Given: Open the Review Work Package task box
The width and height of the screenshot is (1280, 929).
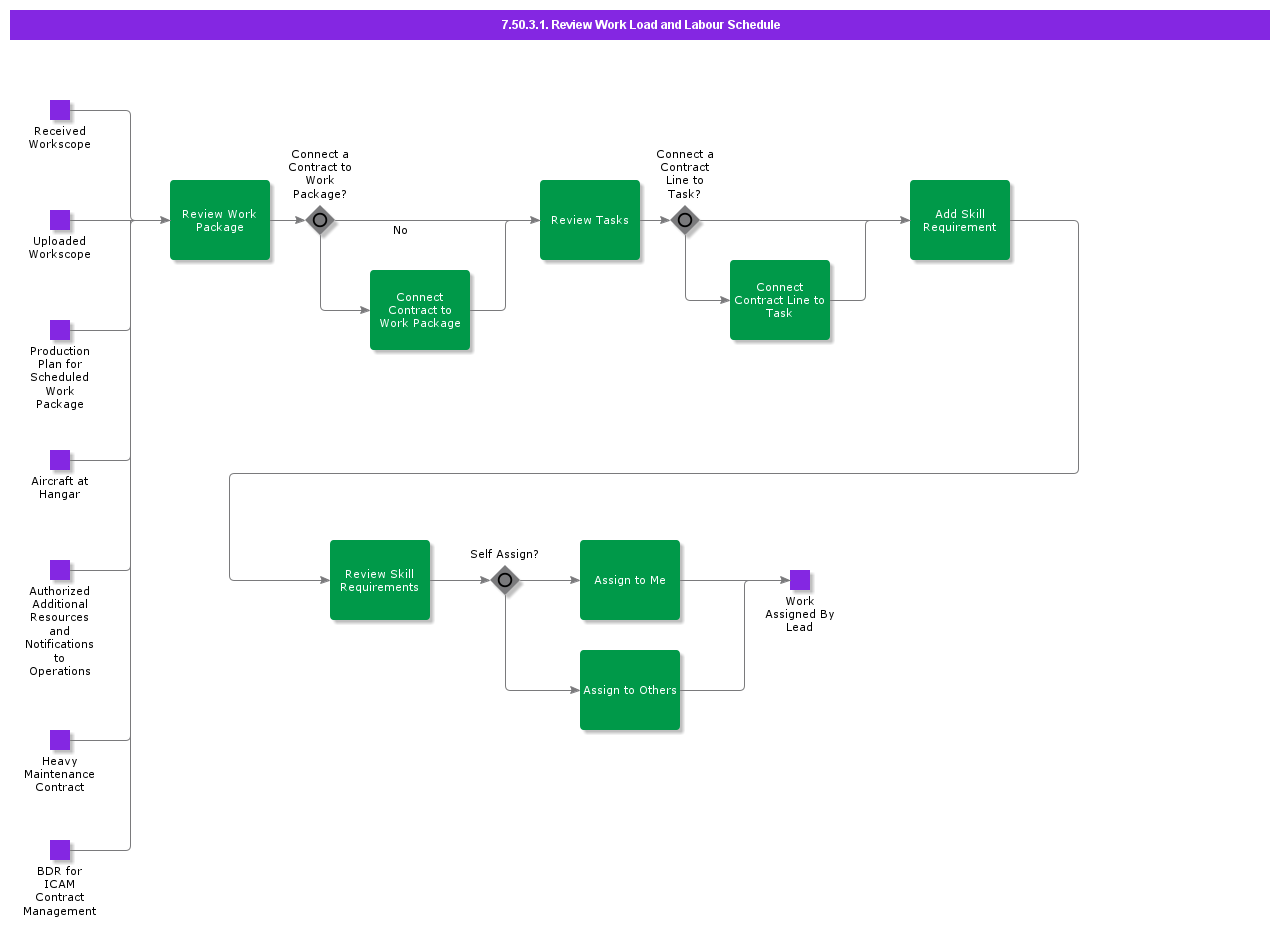Looking at the screenshot, I should 220,220.
